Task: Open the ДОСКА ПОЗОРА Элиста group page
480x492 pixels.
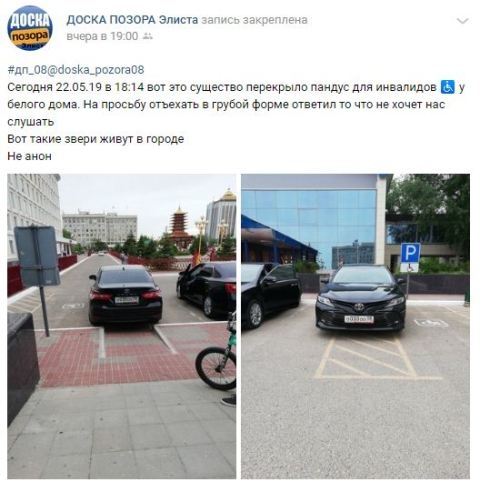Action: pos(132,20)
